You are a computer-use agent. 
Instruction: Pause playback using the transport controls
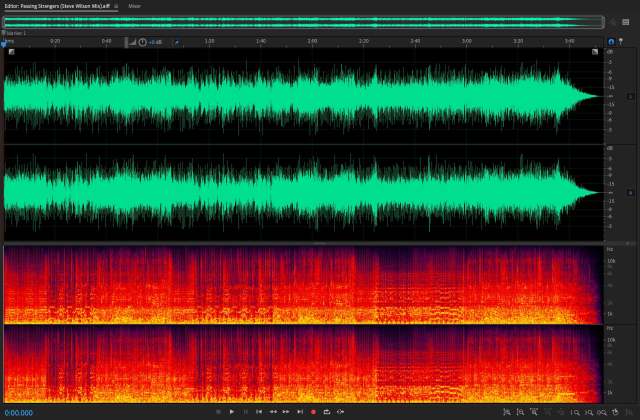tap(245, 412)
